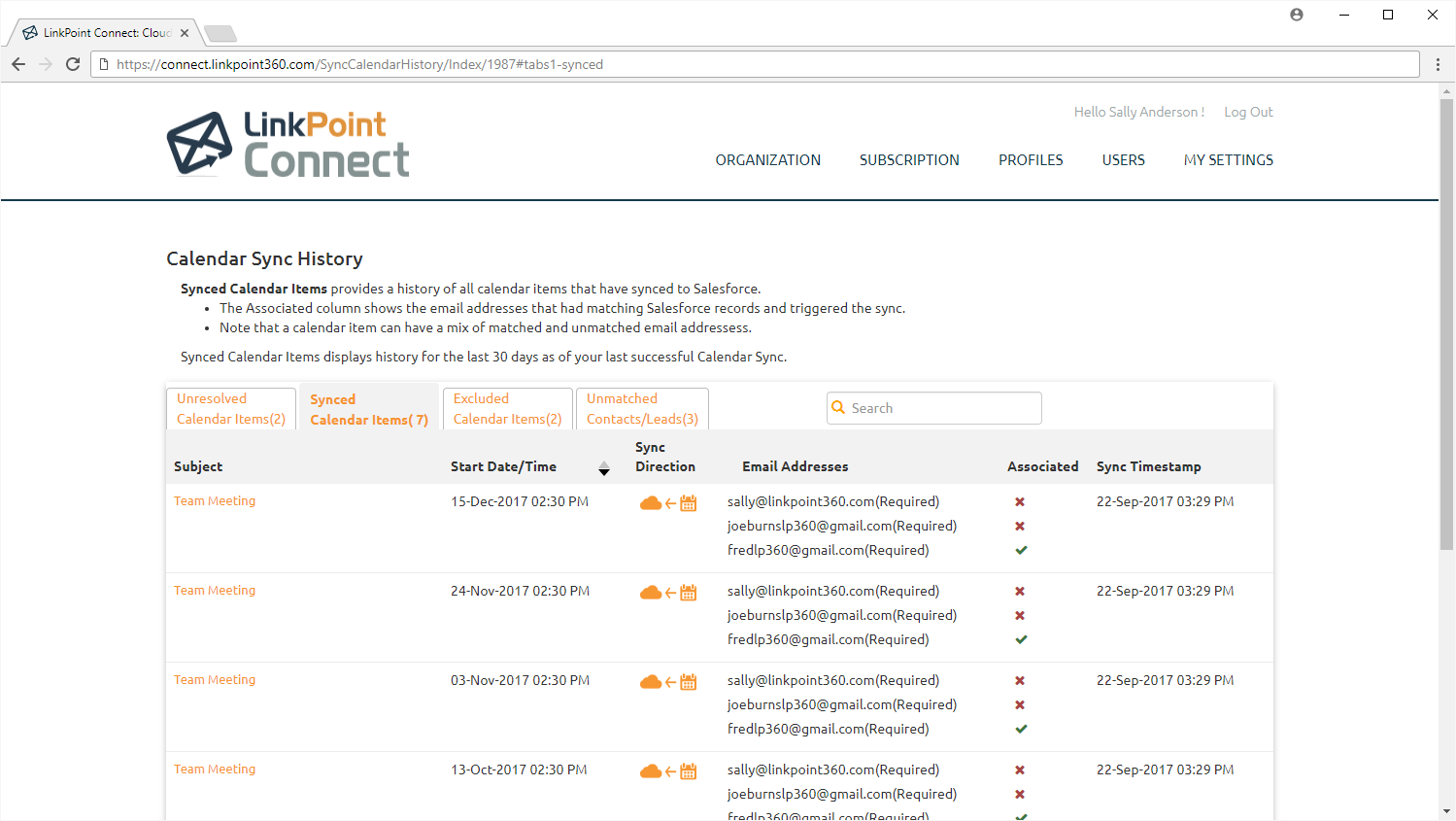
Task: Open Team Meeting on 13-Oct-2017
Action: pyautogui.click(x=215, y=770)
